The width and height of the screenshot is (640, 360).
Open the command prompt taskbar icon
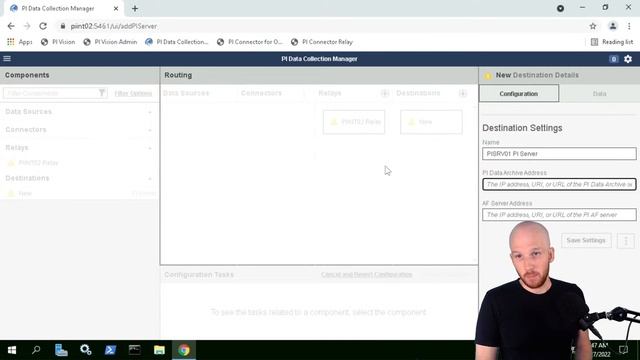(135, 350)
